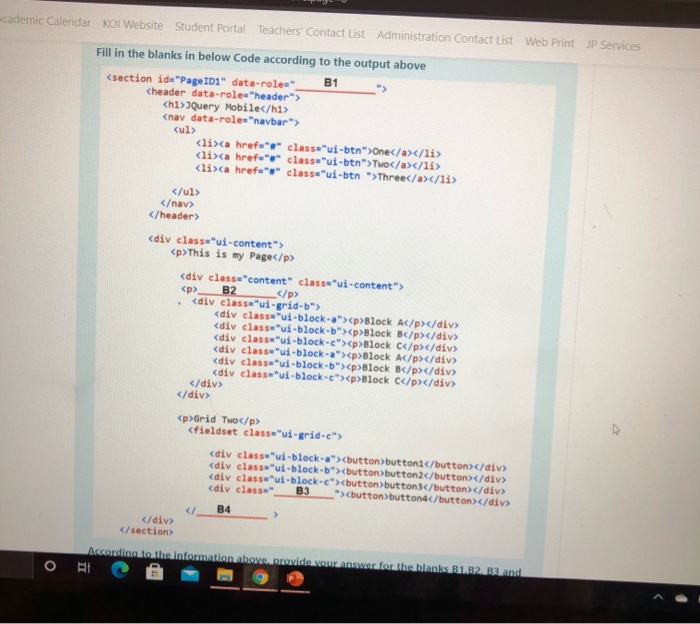Click the button3 code line

(357, 484)
